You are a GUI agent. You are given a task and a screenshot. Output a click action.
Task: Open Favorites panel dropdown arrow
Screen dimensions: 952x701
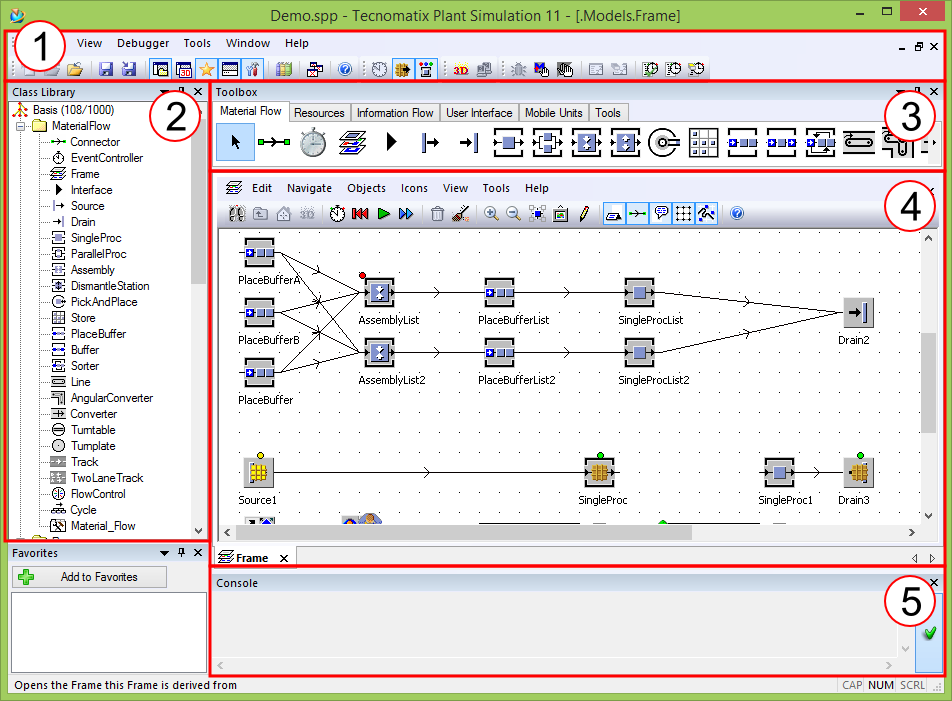tap(164, 553)
